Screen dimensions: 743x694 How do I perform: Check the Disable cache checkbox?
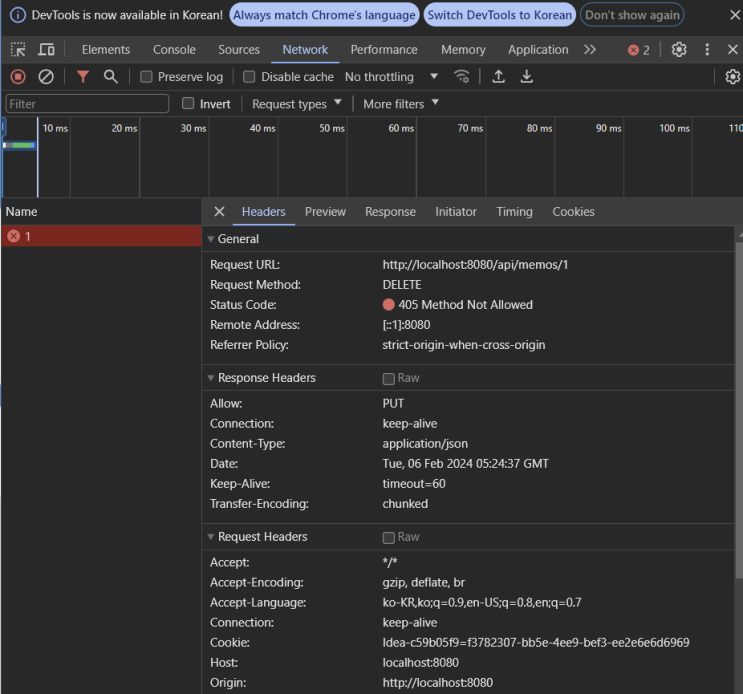click(x=250, y=77)
